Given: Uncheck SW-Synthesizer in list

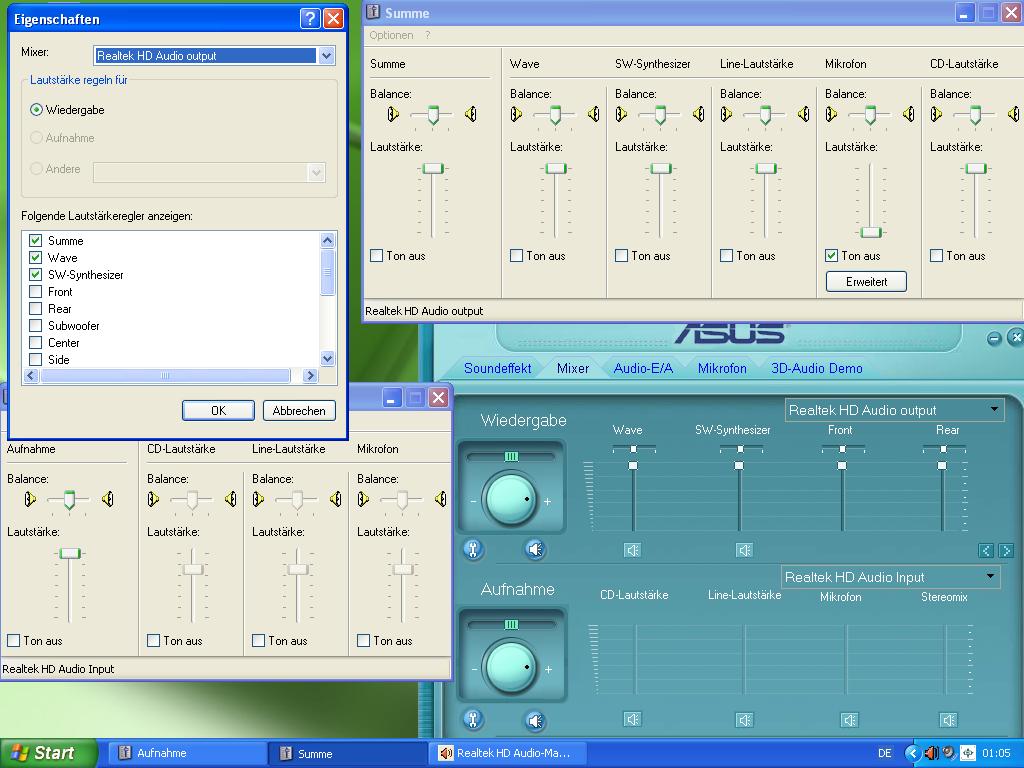Looking at the screenshot, I should (x=36, y=274).
